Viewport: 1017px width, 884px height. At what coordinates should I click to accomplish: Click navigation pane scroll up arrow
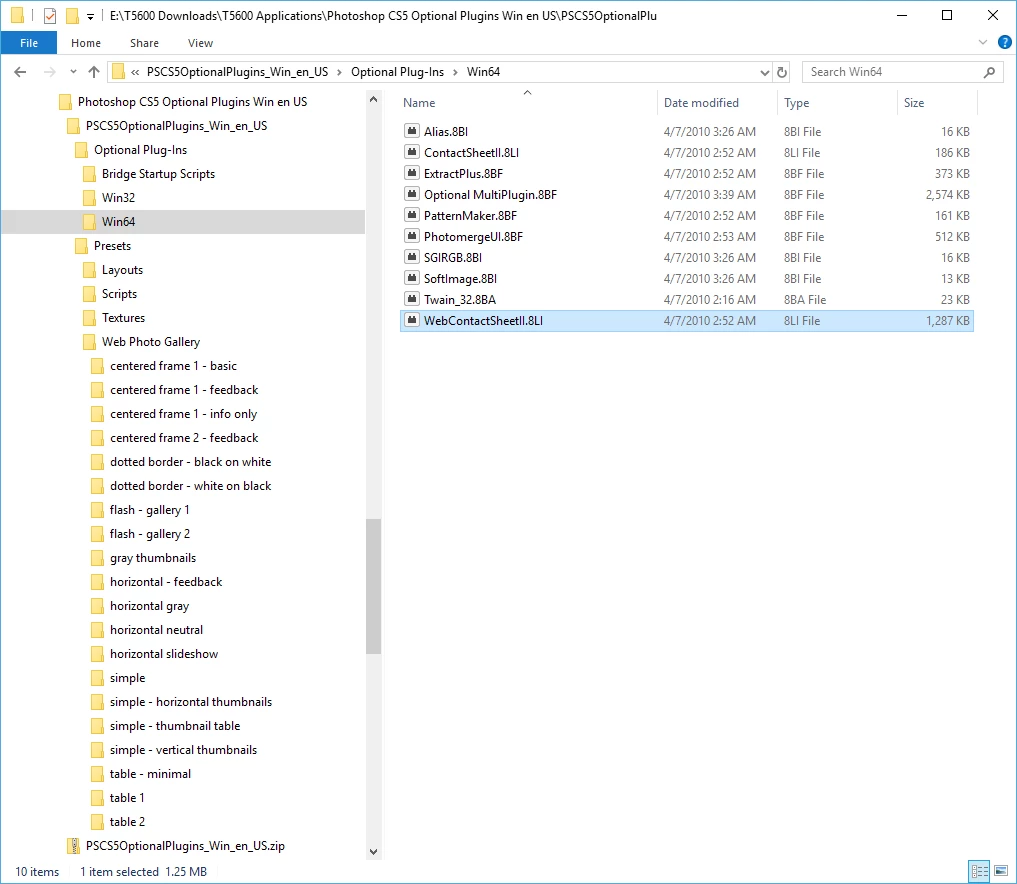[373, 100]
